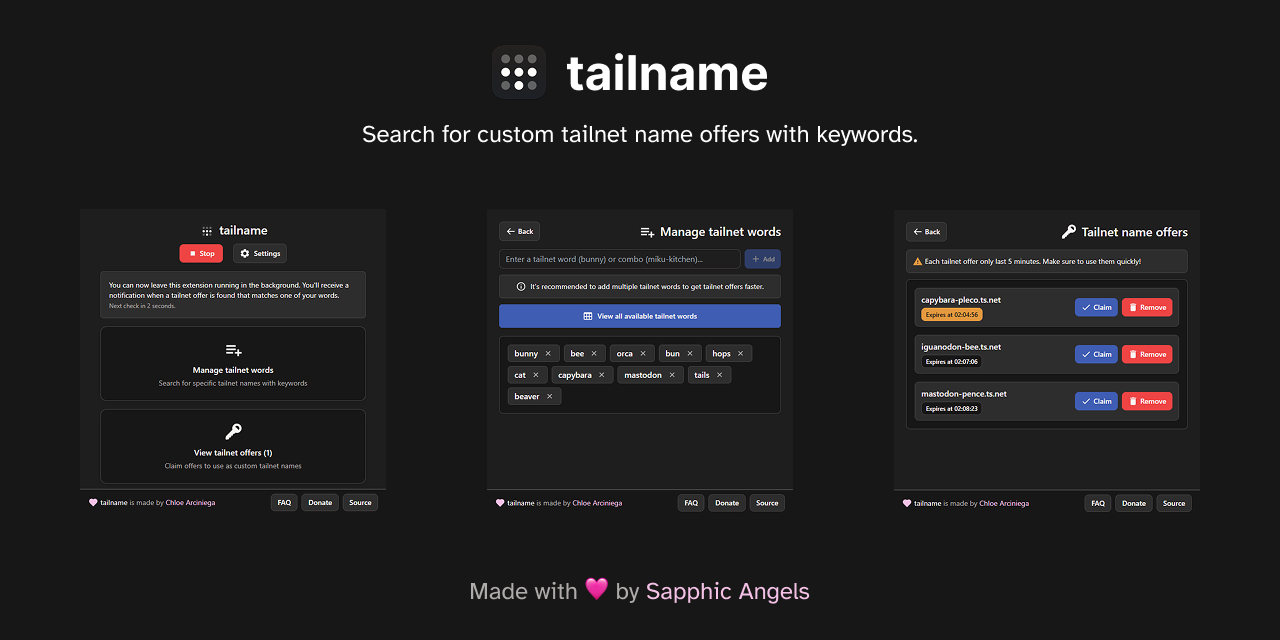This screenshot has width=1280, height=640.
Task: Remove mastodon-pence.ts.net offer
Action: 1147,401
